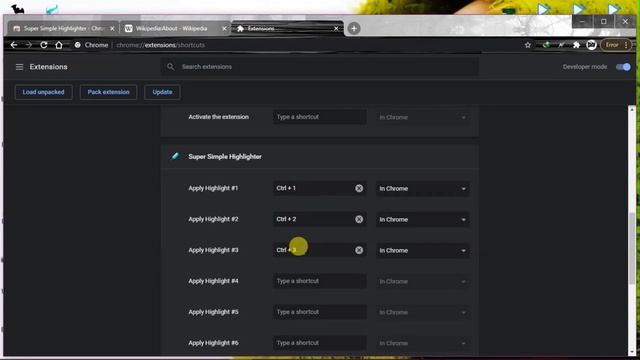
Task: Close the Super Simple Highlighter tab
Action: point(112,29)
